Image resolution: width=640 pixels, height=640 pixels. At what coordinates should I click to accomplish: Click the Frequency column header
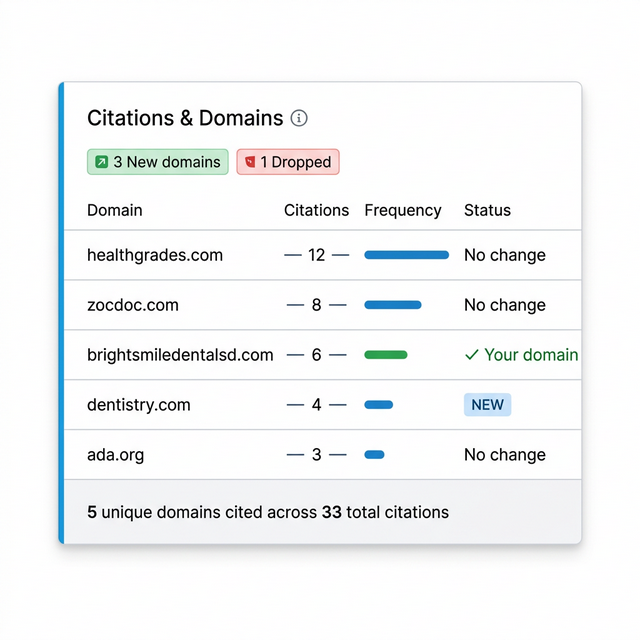402,210
